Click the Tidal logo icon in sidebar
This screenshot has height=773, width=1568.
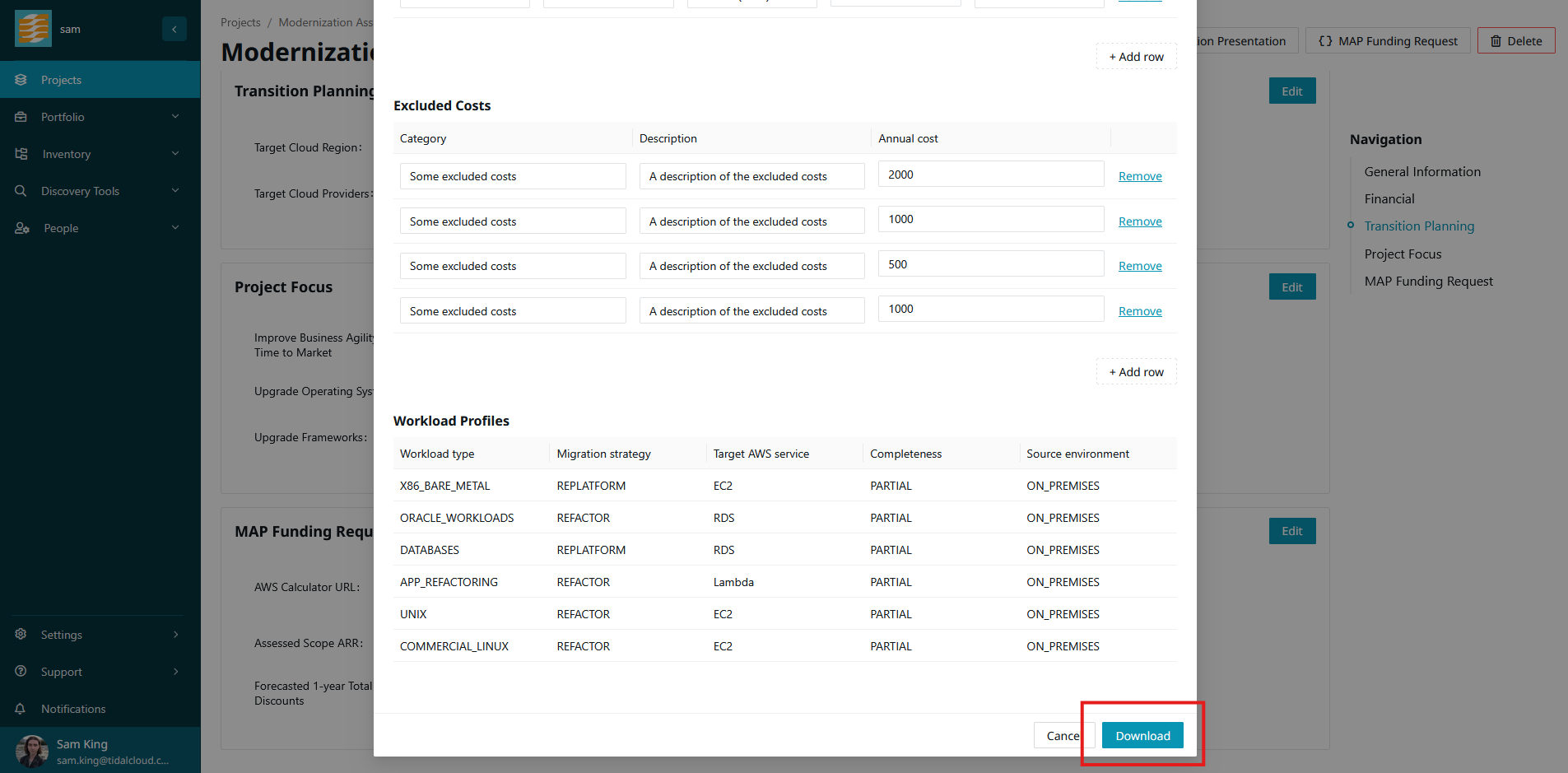[x=33, y=29]
